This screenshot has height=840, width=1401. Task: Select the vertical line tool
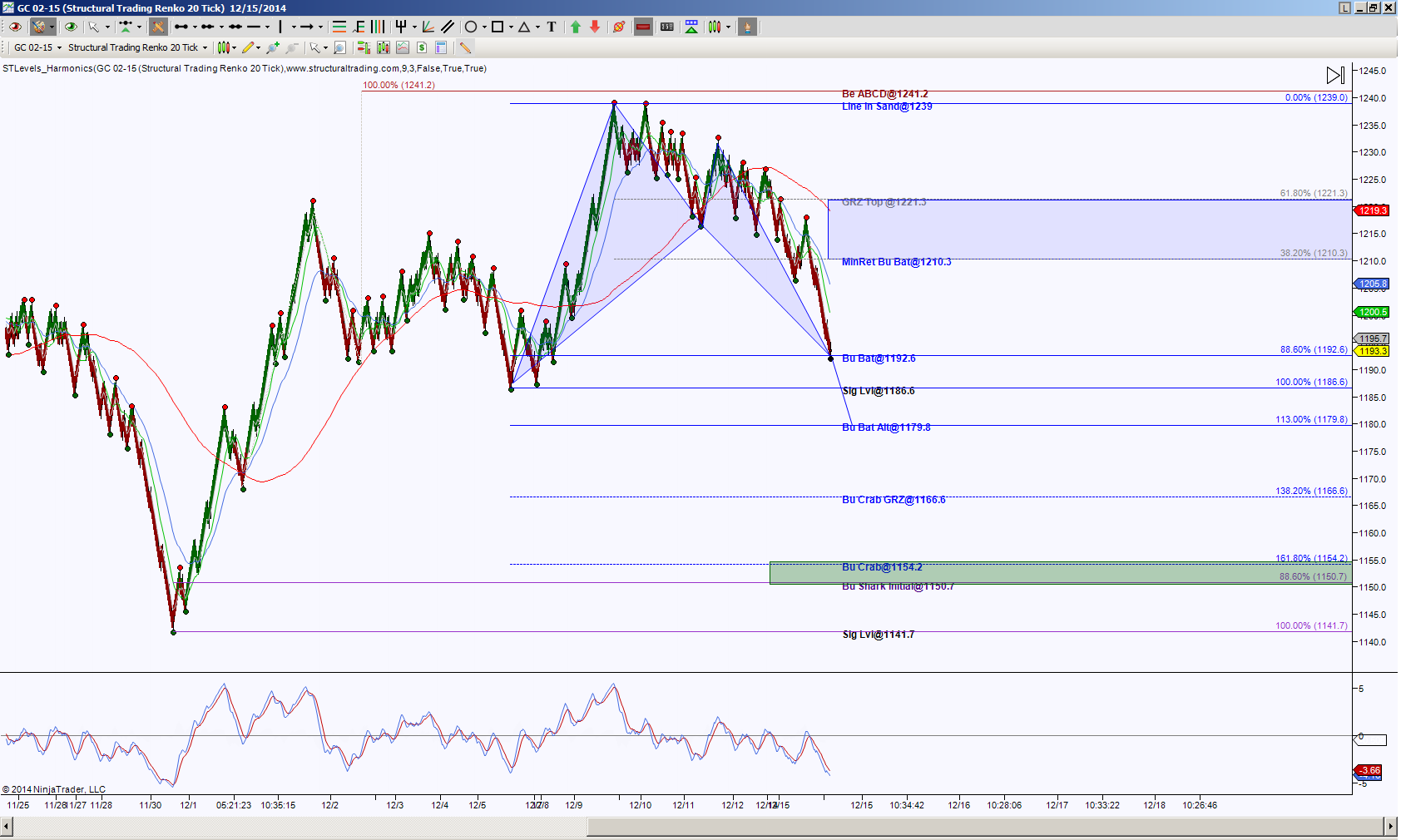[280, 27]
